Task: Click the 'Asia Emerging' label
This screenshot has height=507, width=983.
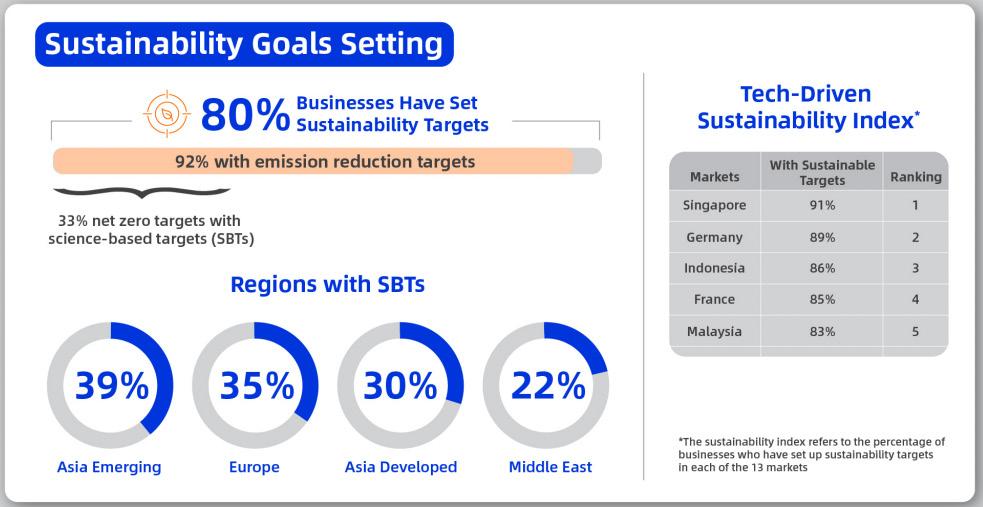Action: pyautogui.click(x=109, y=467)
